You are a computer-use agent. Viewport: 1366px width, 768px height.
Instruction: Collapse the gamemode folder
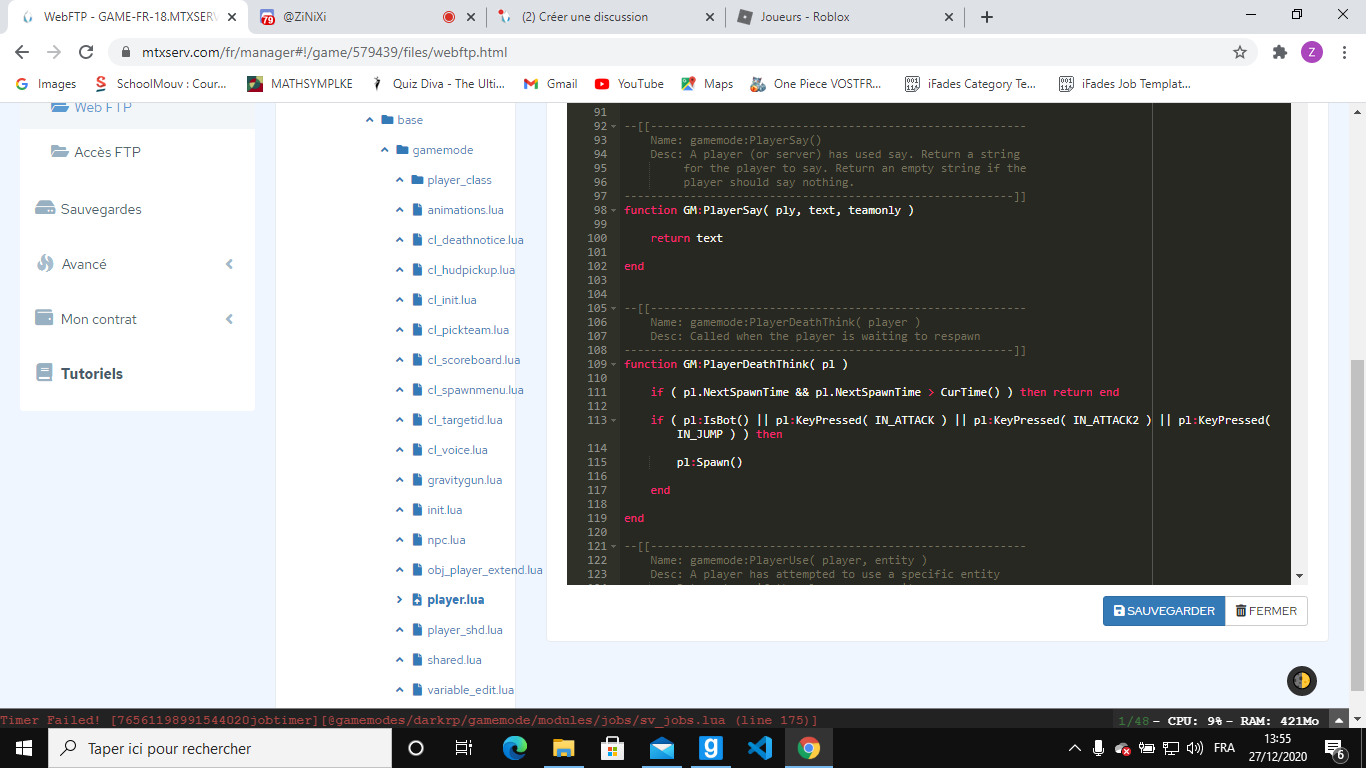(x=384, y=150)
